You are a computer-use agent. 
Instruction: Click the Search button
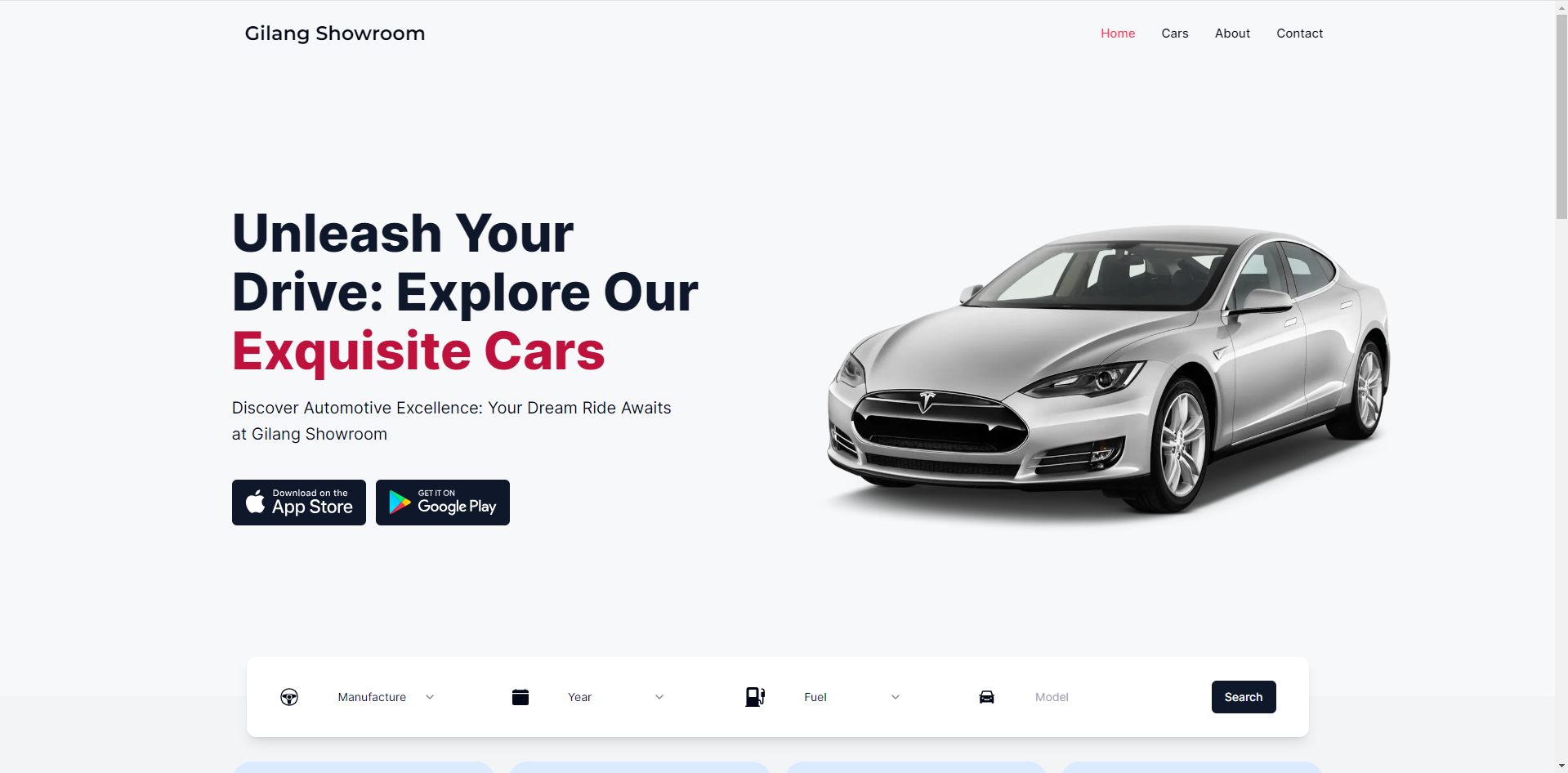[x=1244, y=697]
